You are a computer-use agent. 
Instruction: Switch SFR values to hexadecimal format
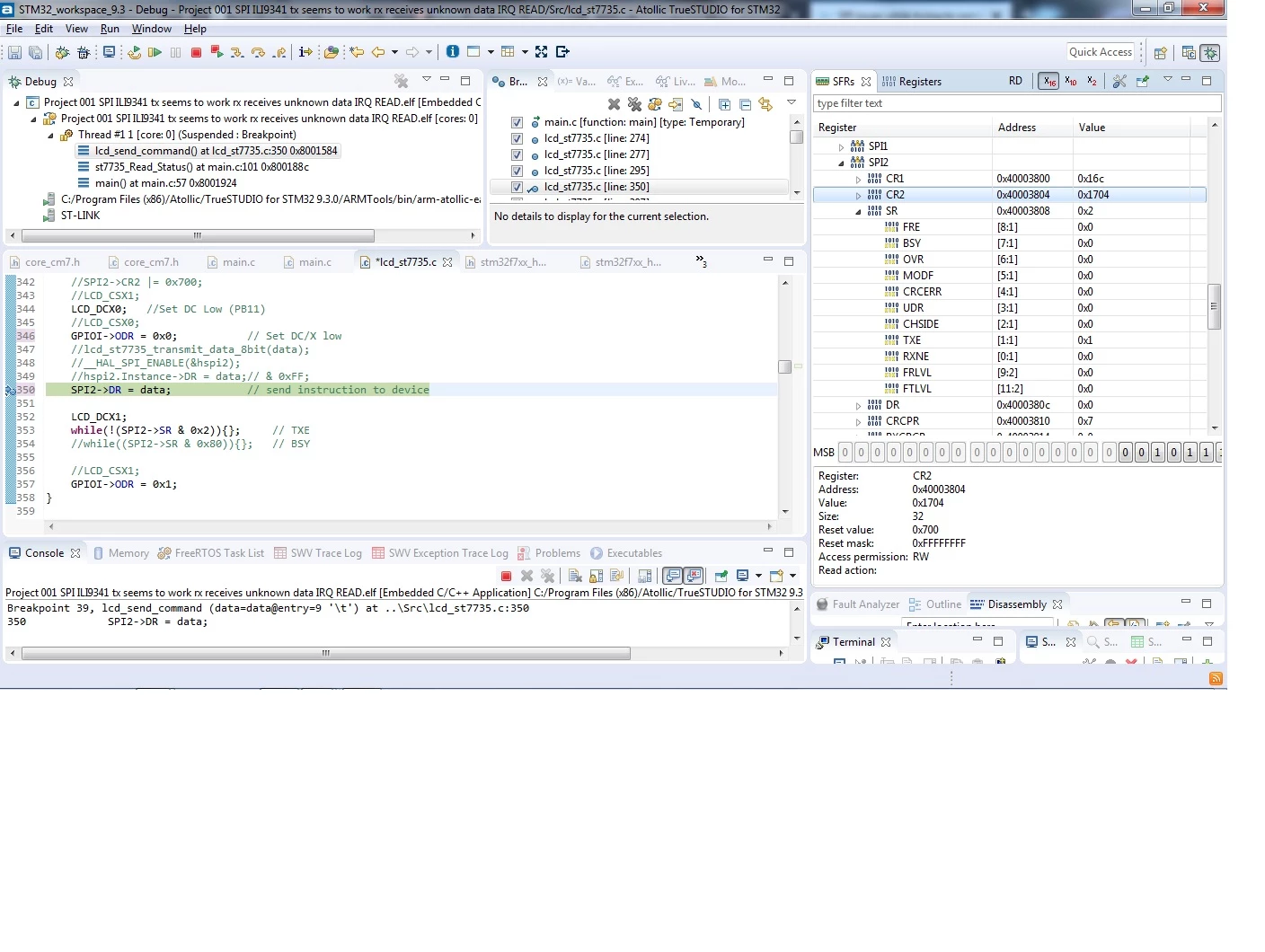tap(1048, 81)
